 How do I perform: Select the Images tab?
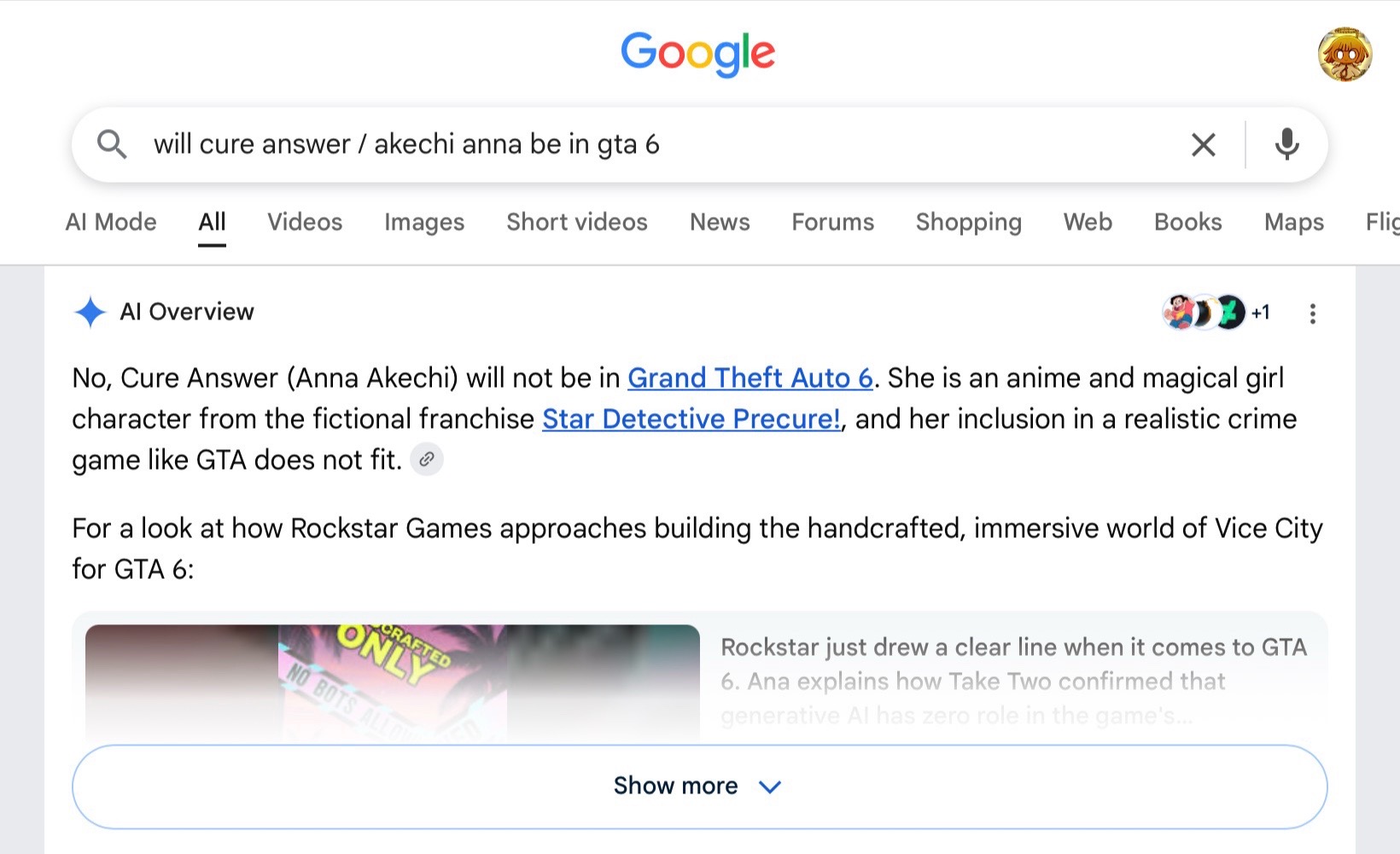(424, 222)
